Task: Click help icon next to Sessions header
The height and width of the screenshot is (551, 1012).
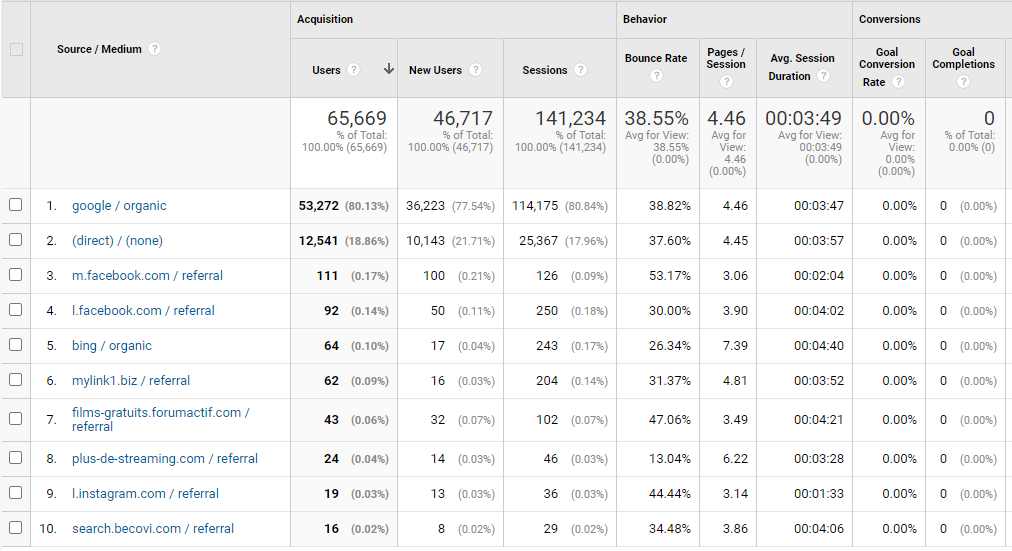Action: [580, 70]
